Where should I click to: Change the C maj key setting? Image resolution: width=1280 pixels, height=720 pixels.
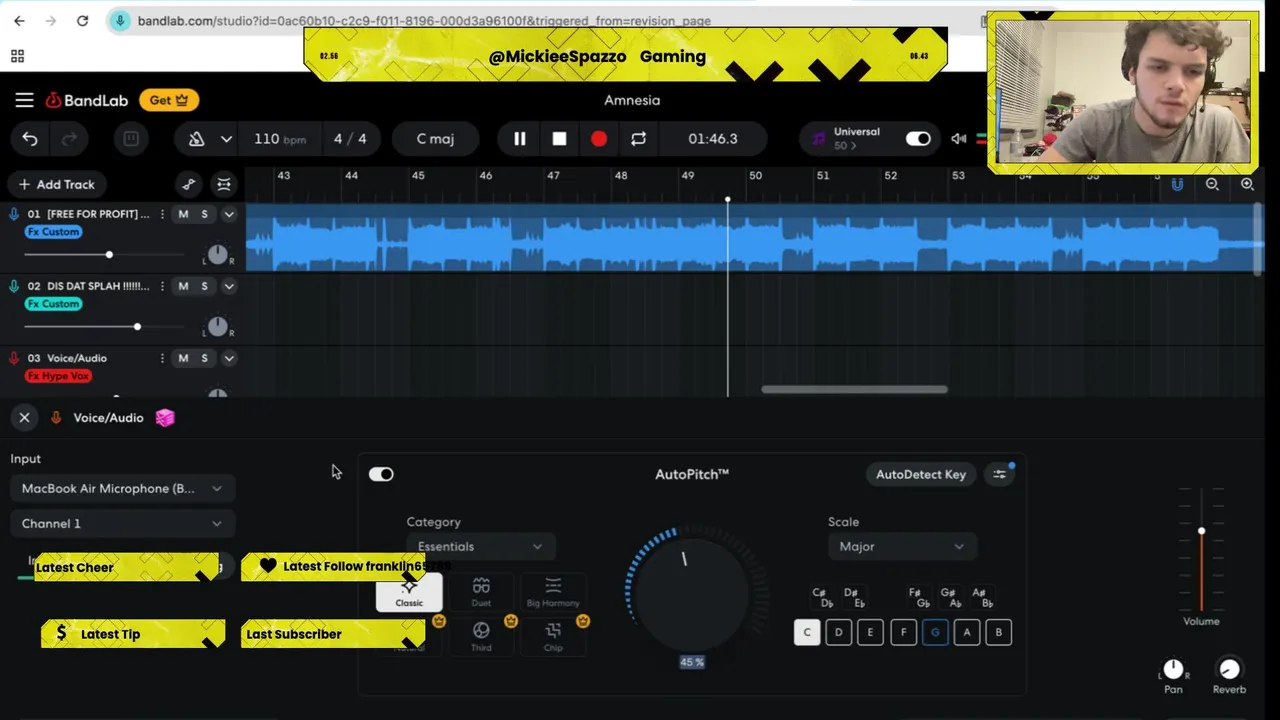(x=435, y=139)
